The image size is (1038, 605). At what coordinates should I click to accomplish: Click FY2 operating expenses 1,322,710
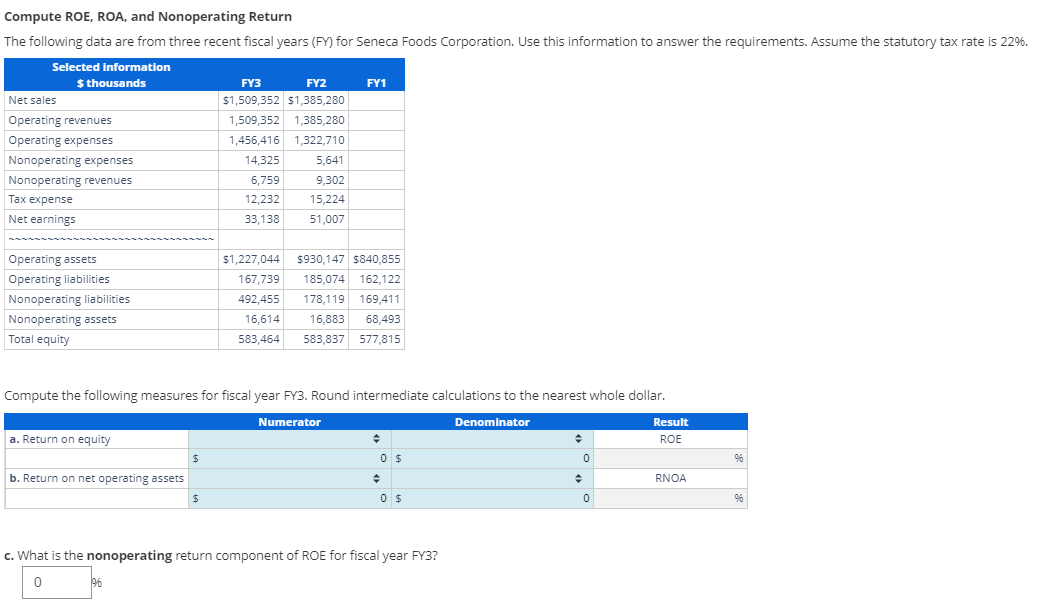[319, 140]
